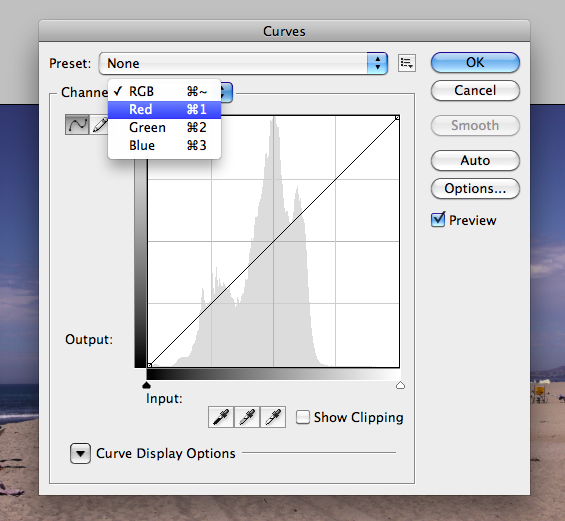Expand Curve Display Options
Screen dimensions: 565x521
(x=80, y=453)
